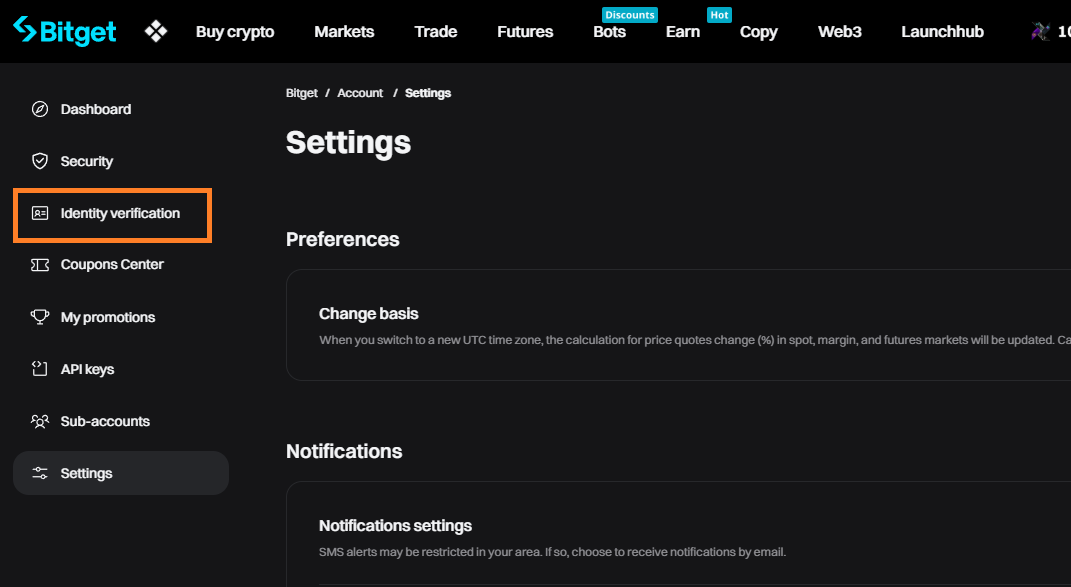The image size is (1071, 587).
Task: Open the Earn menu
Action: tap(683, 31)
